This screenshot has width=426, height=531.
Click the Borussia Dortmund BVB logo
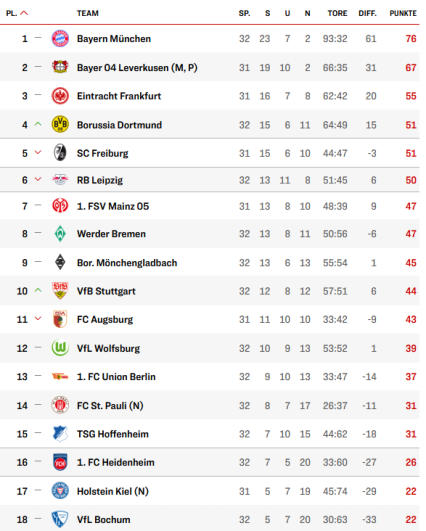coord(60,124)
